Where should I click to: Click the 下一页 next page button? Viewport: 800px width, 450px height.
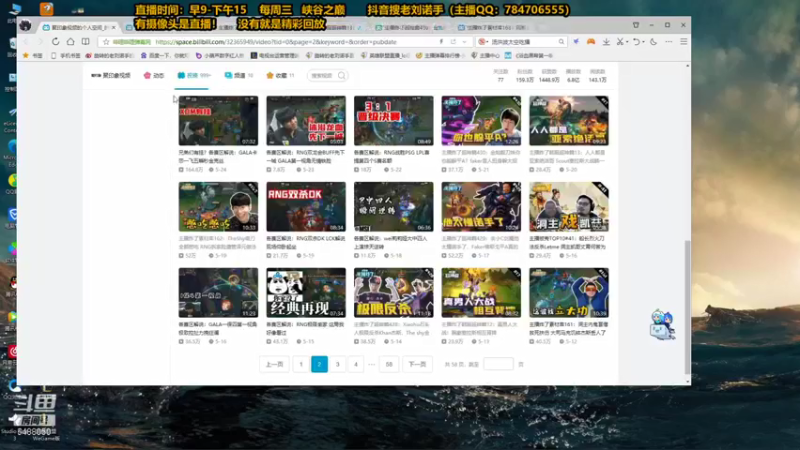[417, 364]
